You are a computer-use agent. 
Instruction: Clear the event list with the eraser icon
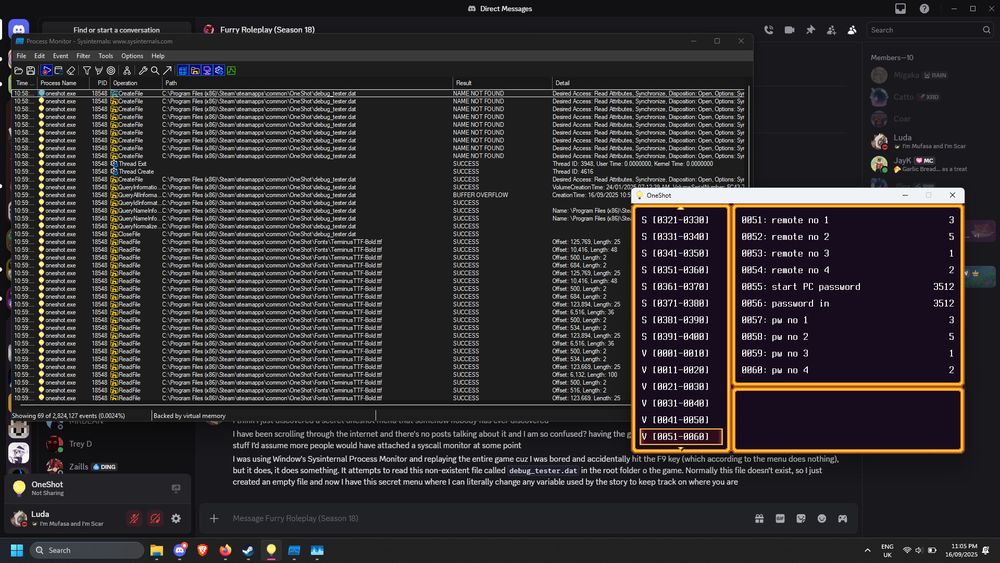click(x=71, y=70)
